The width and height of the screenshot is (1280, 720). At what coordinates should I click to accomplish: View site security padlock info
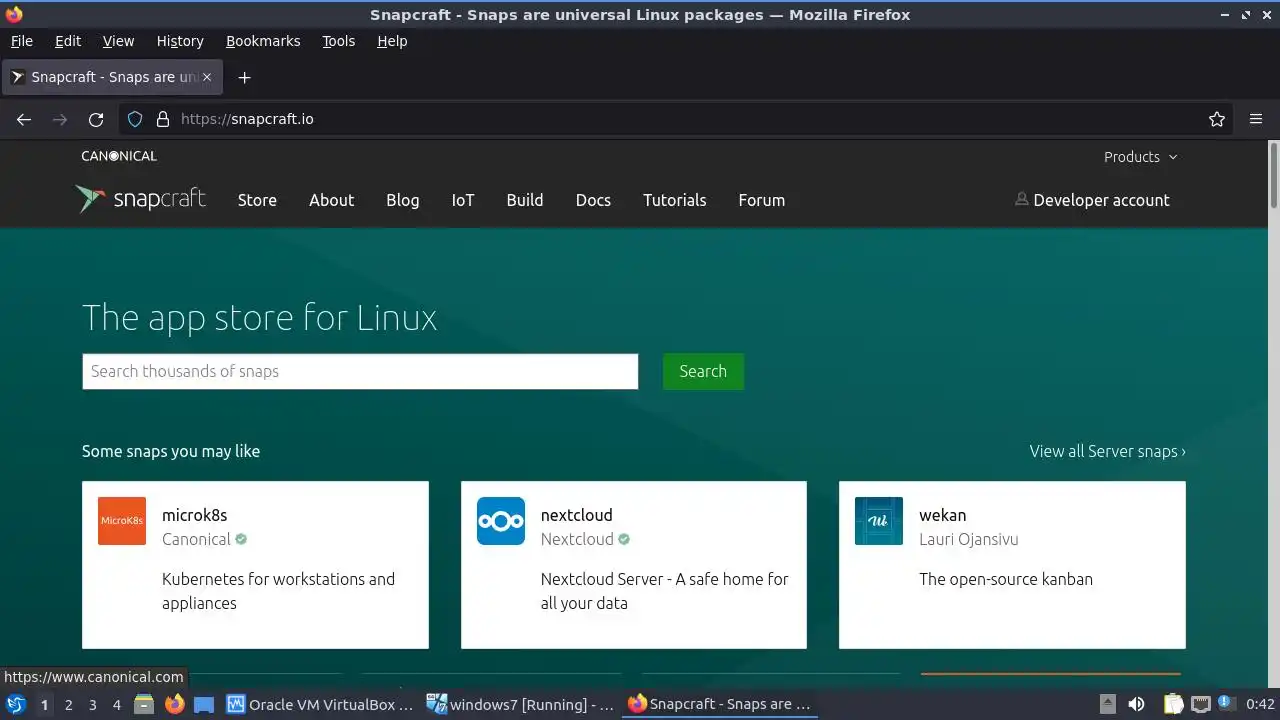pos(163,119)
